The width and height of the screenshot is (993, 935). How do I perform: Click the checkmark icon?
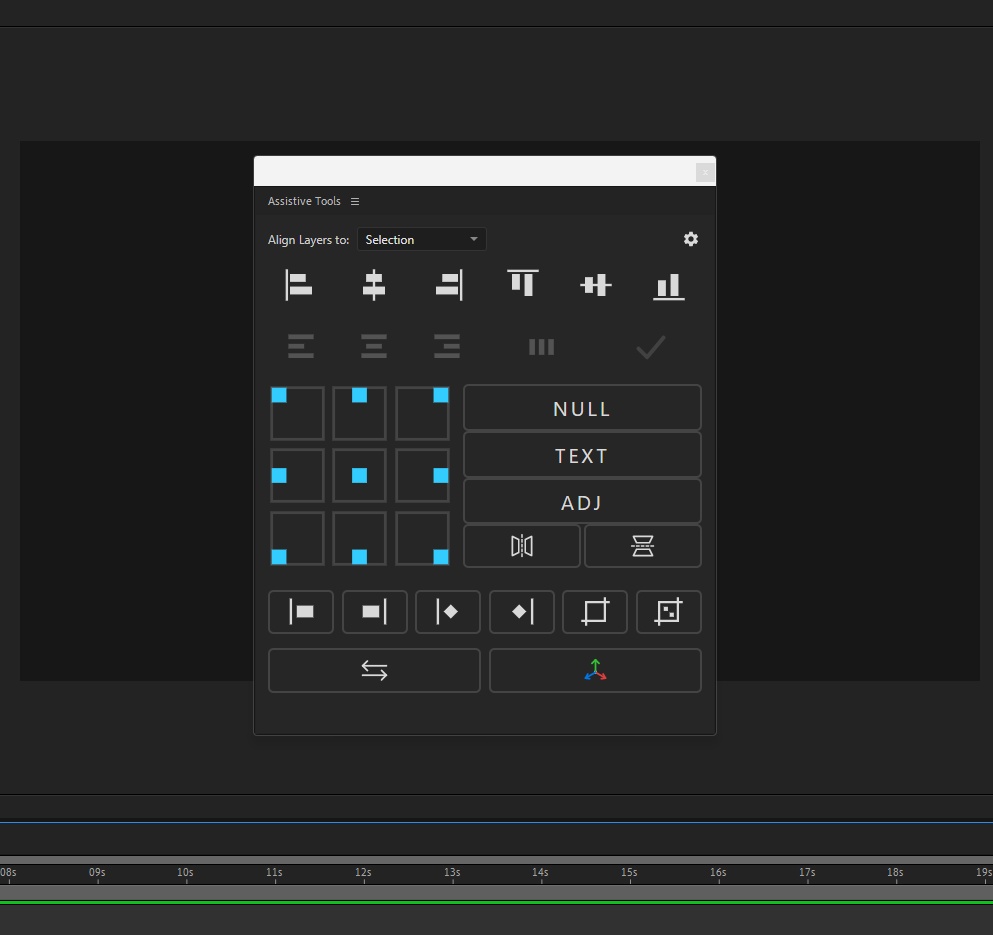coord(650,347)
